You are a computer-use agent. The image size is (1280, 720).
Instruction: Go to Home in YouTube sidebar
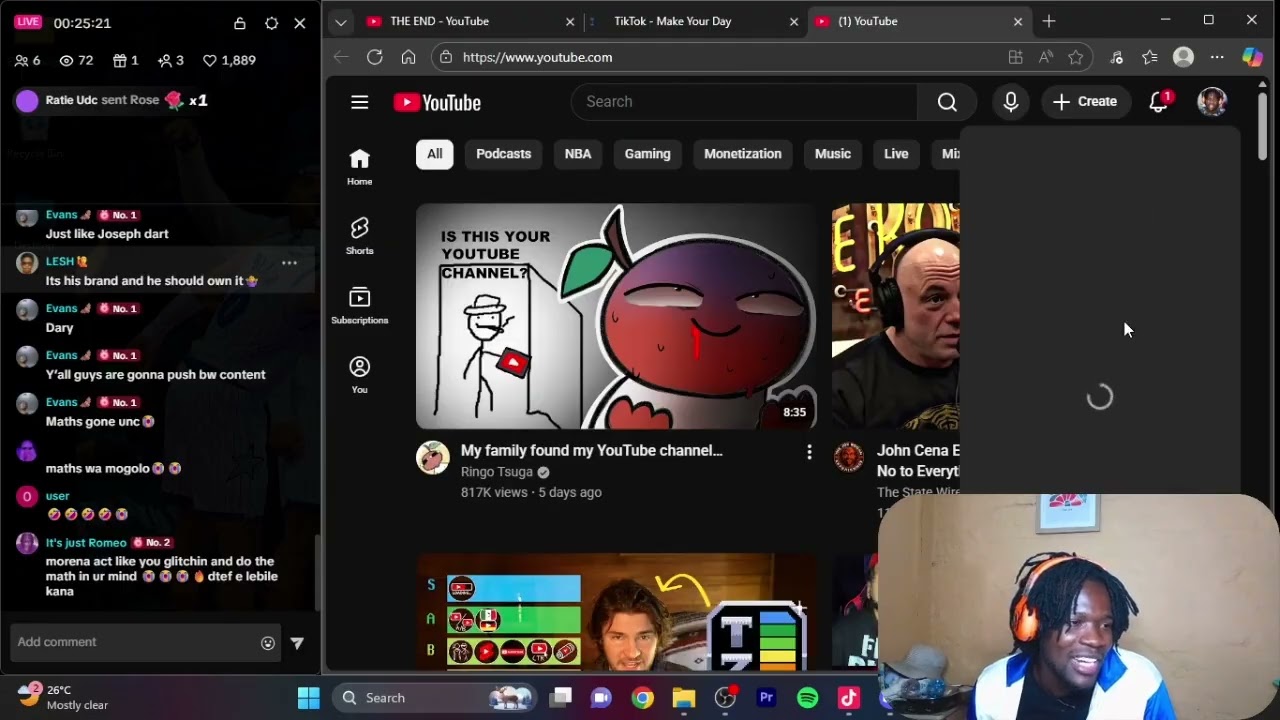coord(360,167)
